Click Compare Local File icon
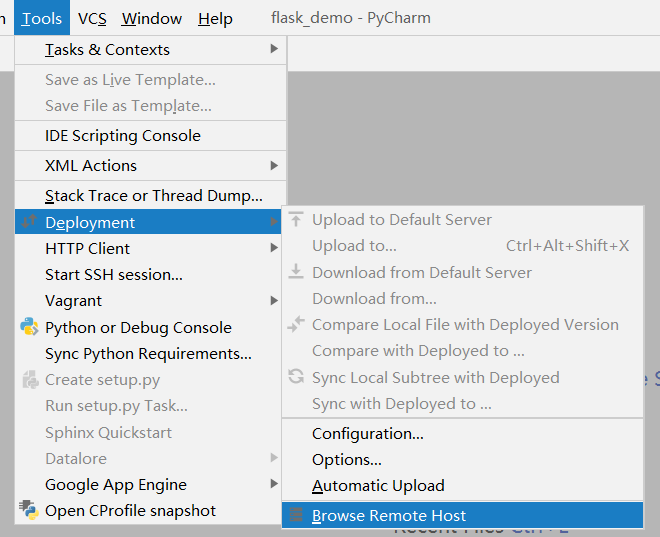Screen dimensions: 660x537 (296, 324)
